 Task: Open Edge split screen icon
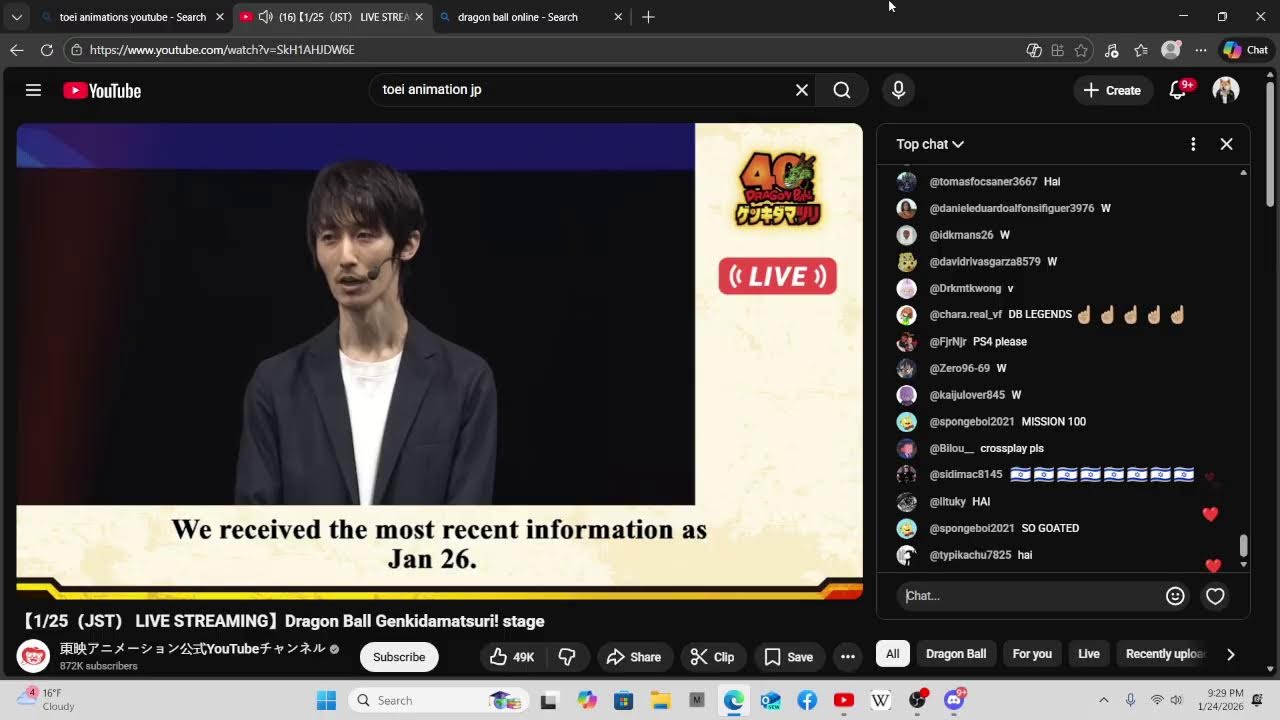click(x=1057, y=50)
